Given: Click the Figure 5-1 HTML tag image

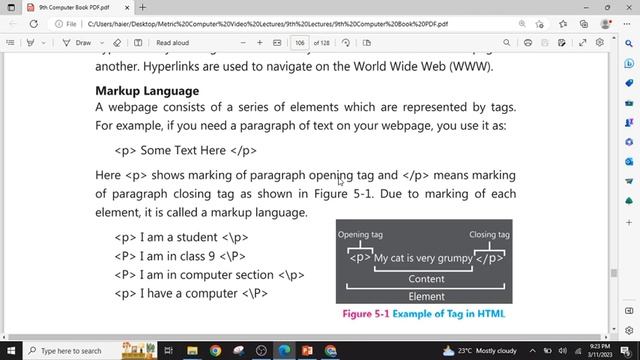Looking at the screenshot, I should (x=424, y=261).
